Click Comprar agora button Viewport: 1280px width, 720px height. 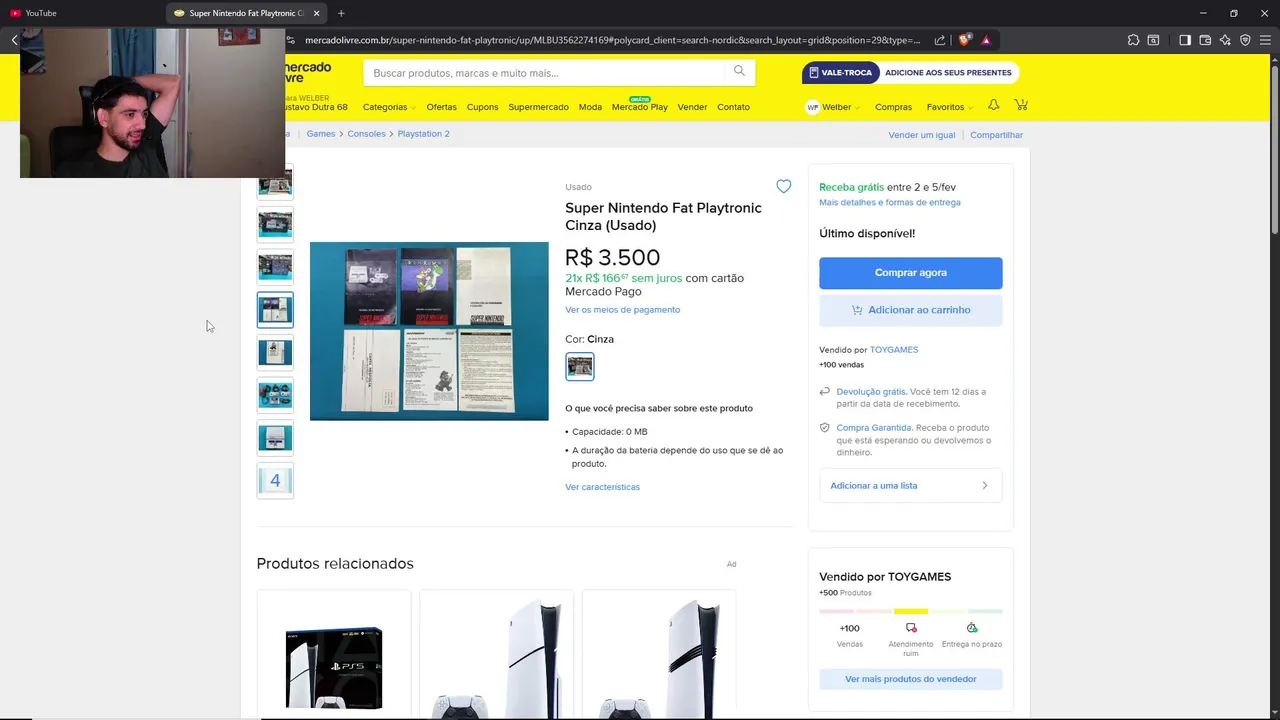coord(911,273)
